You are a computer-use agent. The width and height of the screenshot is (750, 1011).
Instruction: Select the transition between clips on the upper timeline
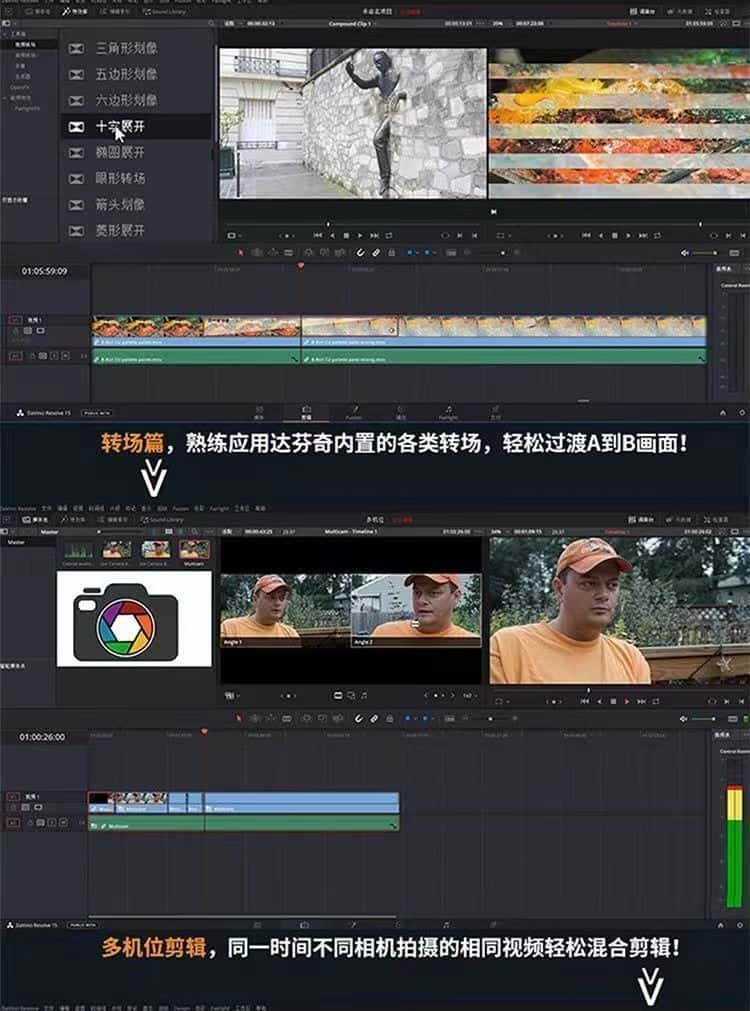pyautogui.click(x=301, y=326)
